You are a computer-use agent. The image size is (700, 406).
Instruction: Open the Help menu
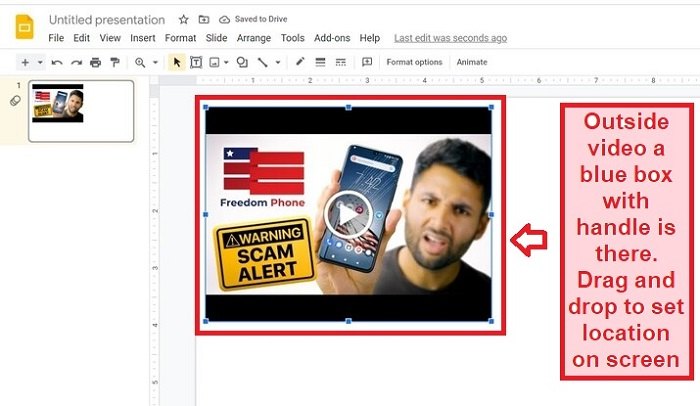click(370, 38)
